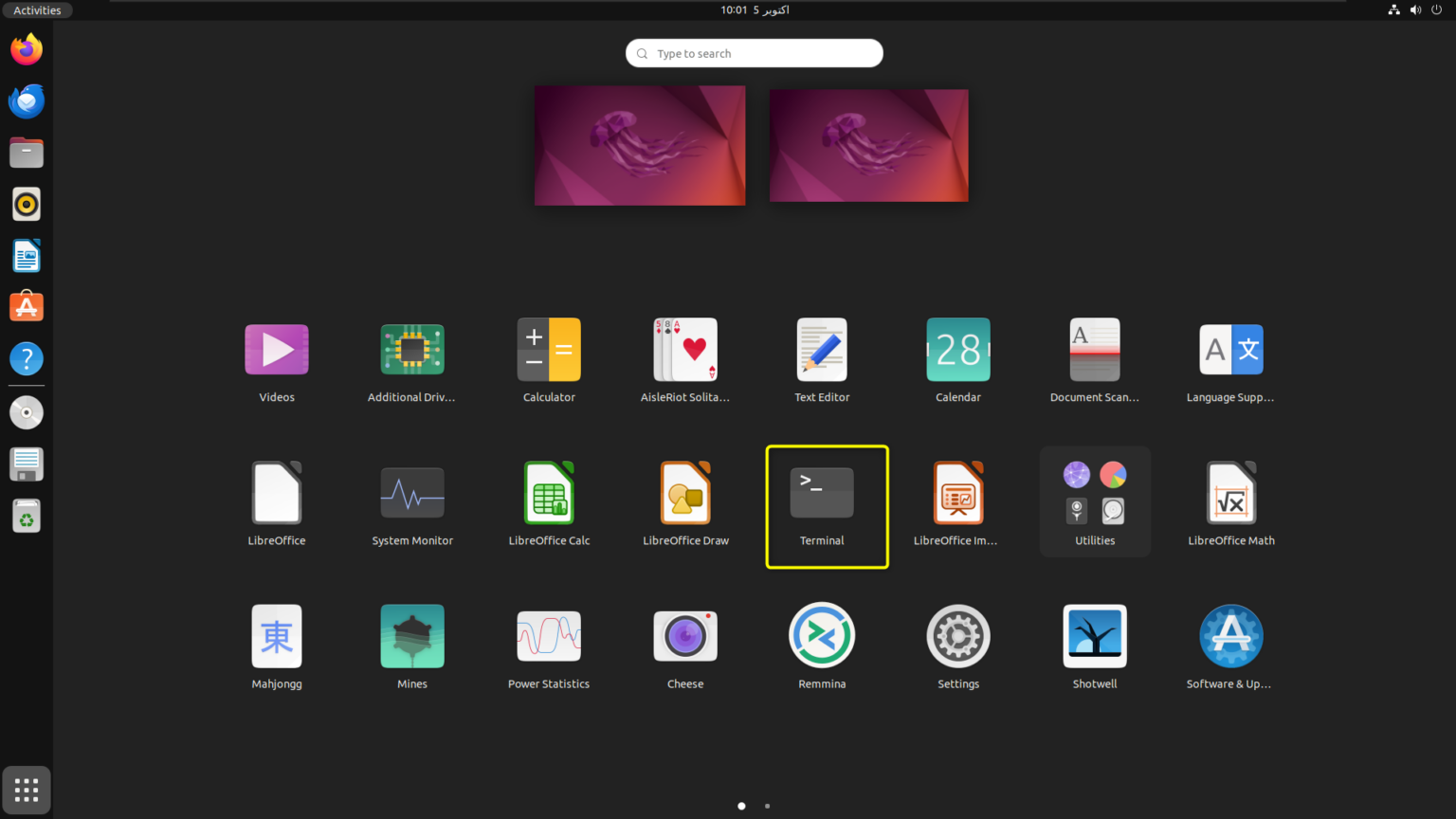Launch System Monitor

click(x=412, y=492)
